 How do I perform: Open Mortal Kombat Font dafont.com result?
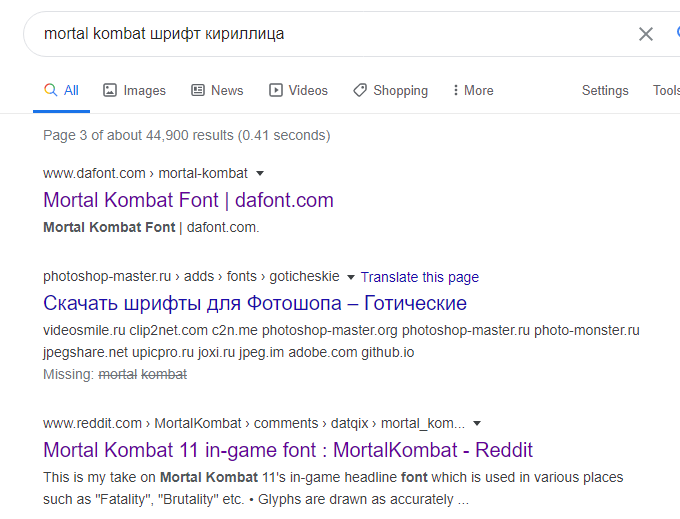(x=188, y=200)
